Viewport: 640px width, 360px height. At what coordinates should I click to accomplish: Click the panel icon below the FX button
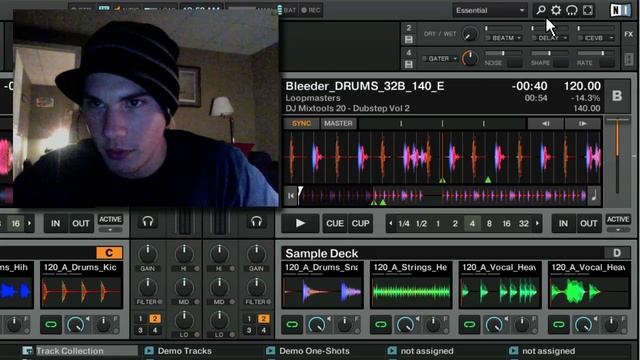629,60
